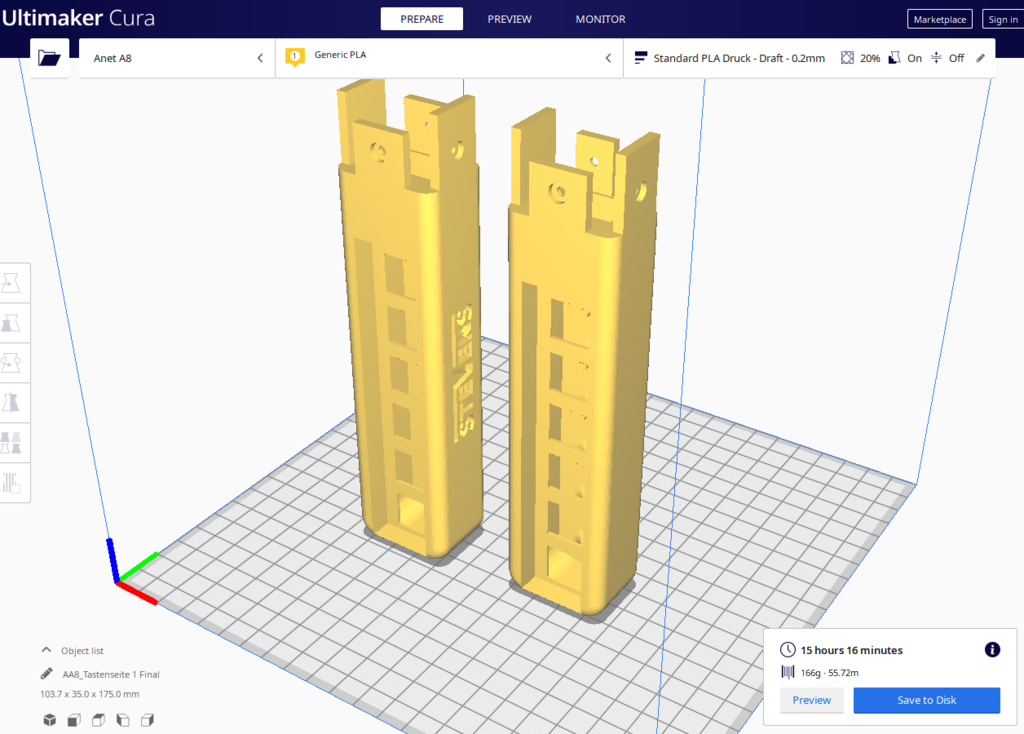Select the Move tool in left toolbar
The width and height of the screenshot is (1024, 734).
tap(13, 284)
